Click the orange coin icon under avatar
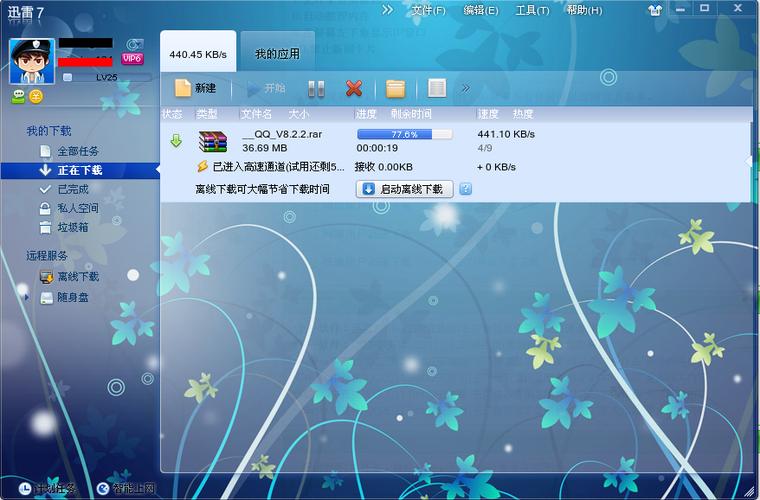This screenshot has width=760, height=500. (36, 96)
